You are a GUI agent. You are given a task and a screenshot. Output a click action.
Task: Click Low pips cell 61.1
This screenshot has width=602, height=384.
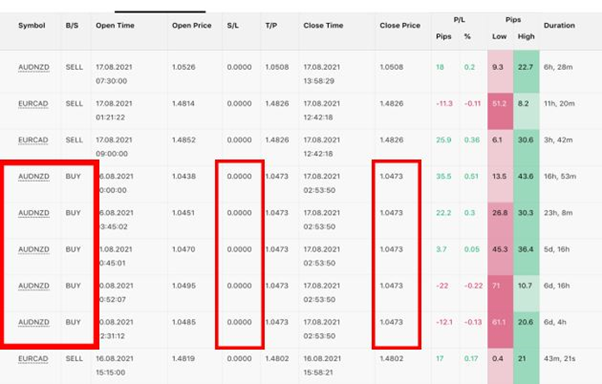click(x=500, y=330)
